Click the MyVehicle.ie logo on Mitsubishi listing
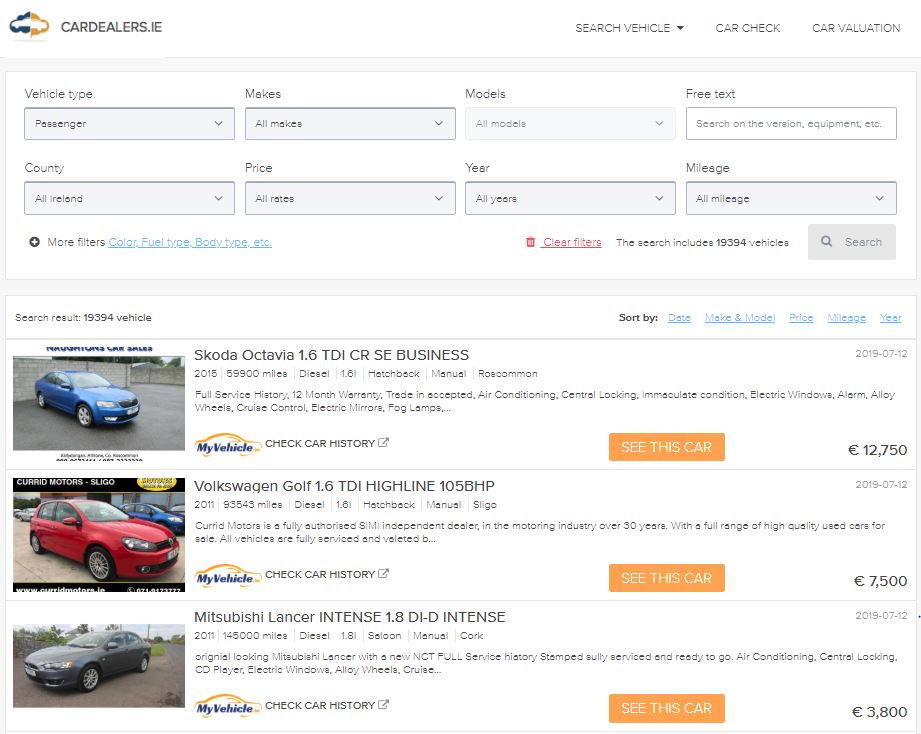Screen dimensions: 921x734 [x=227, y=706]
